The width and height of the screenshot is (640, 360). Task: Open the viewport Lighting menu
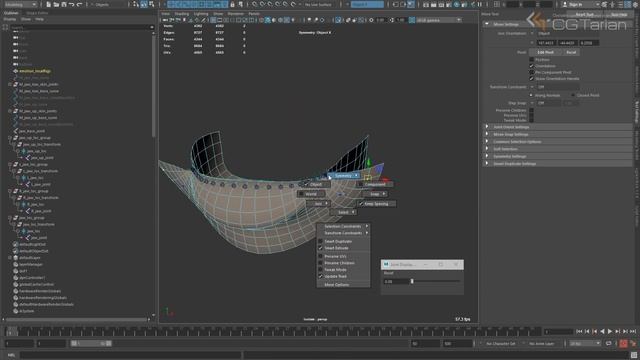click(x=201, y=13)
